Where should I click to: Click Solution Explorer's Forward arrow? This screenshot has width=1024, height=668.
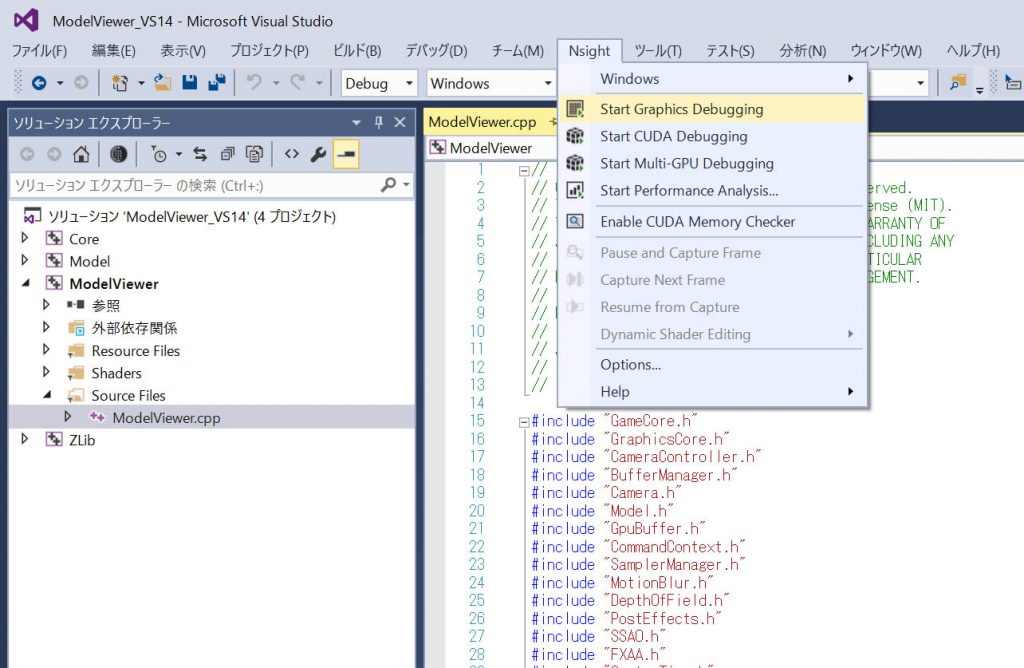click(54, 154)
